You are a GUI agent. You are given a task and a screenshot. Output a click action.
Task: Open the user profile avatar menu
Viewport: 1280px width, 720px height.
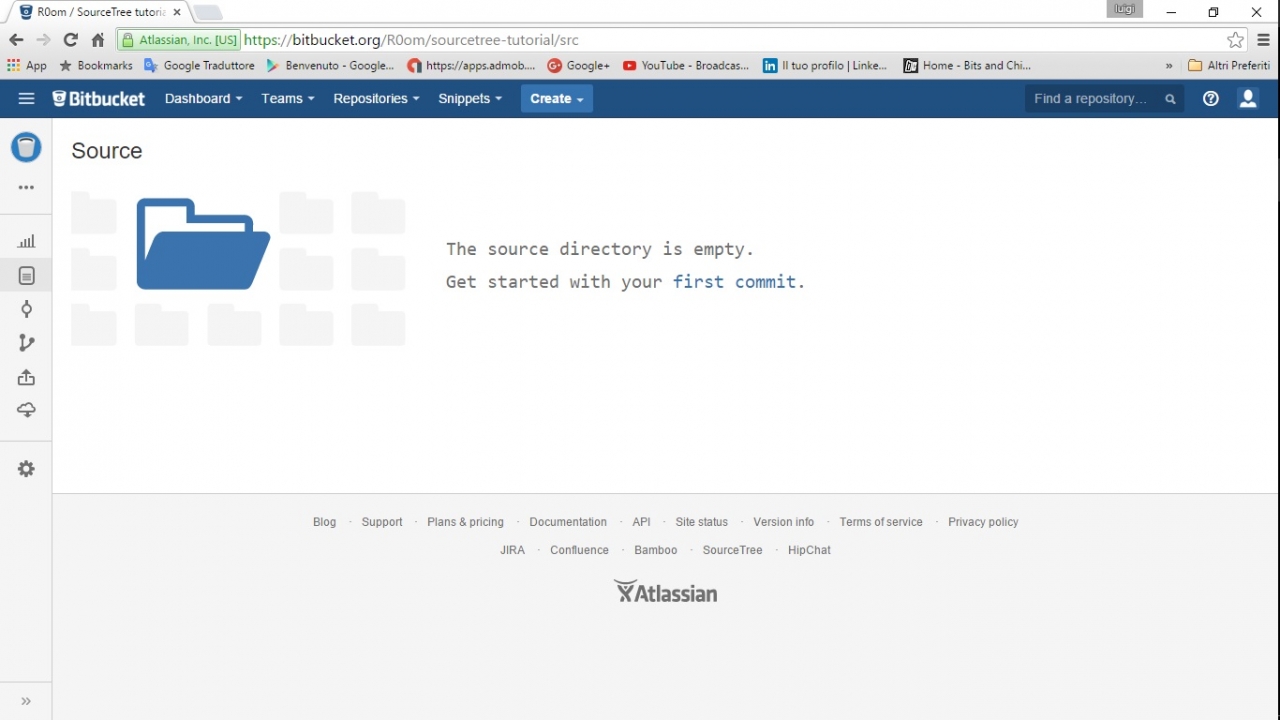coord(1248,98)
